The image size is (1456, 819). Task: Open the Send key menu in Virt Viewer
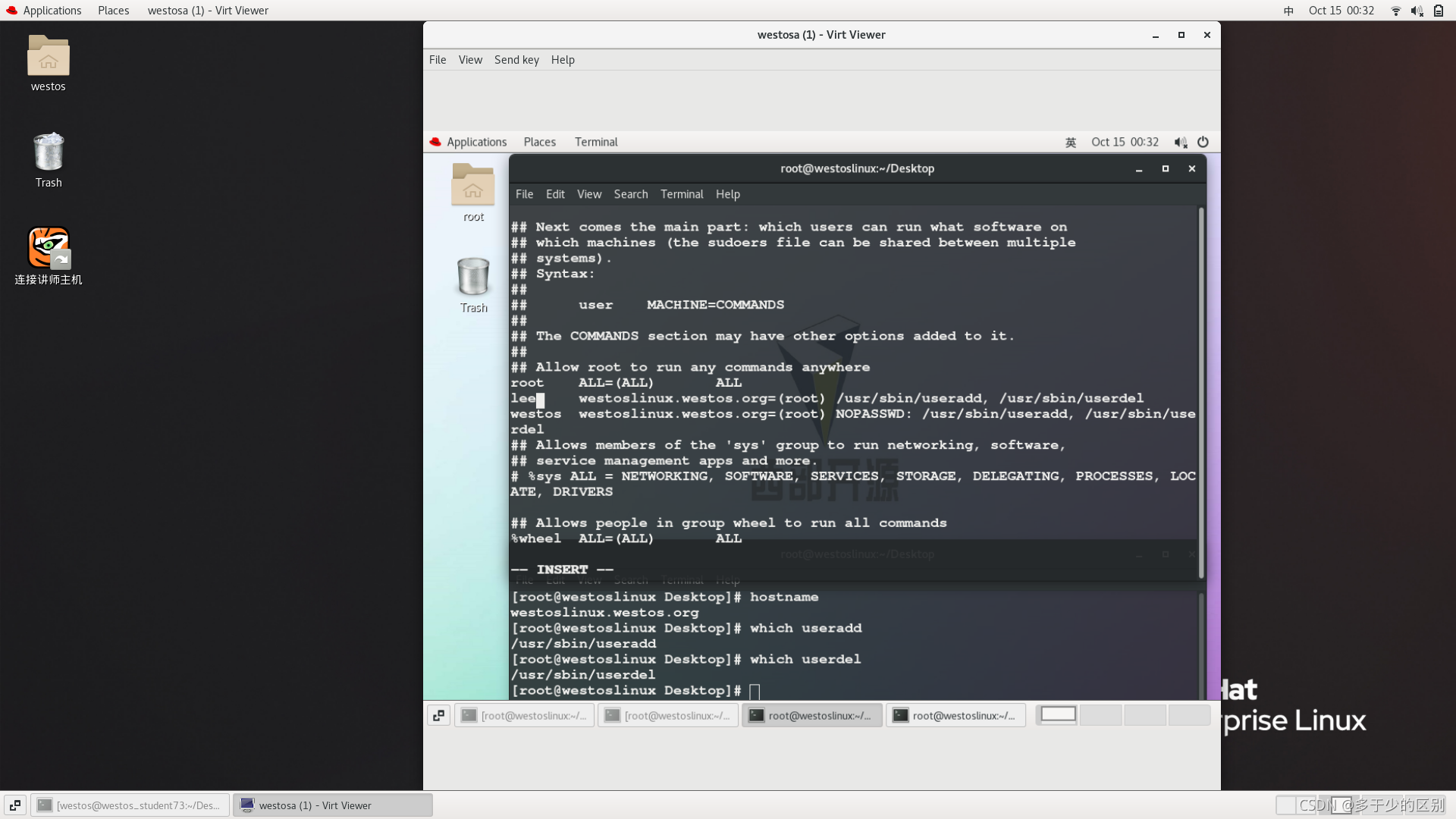[516, 60]
